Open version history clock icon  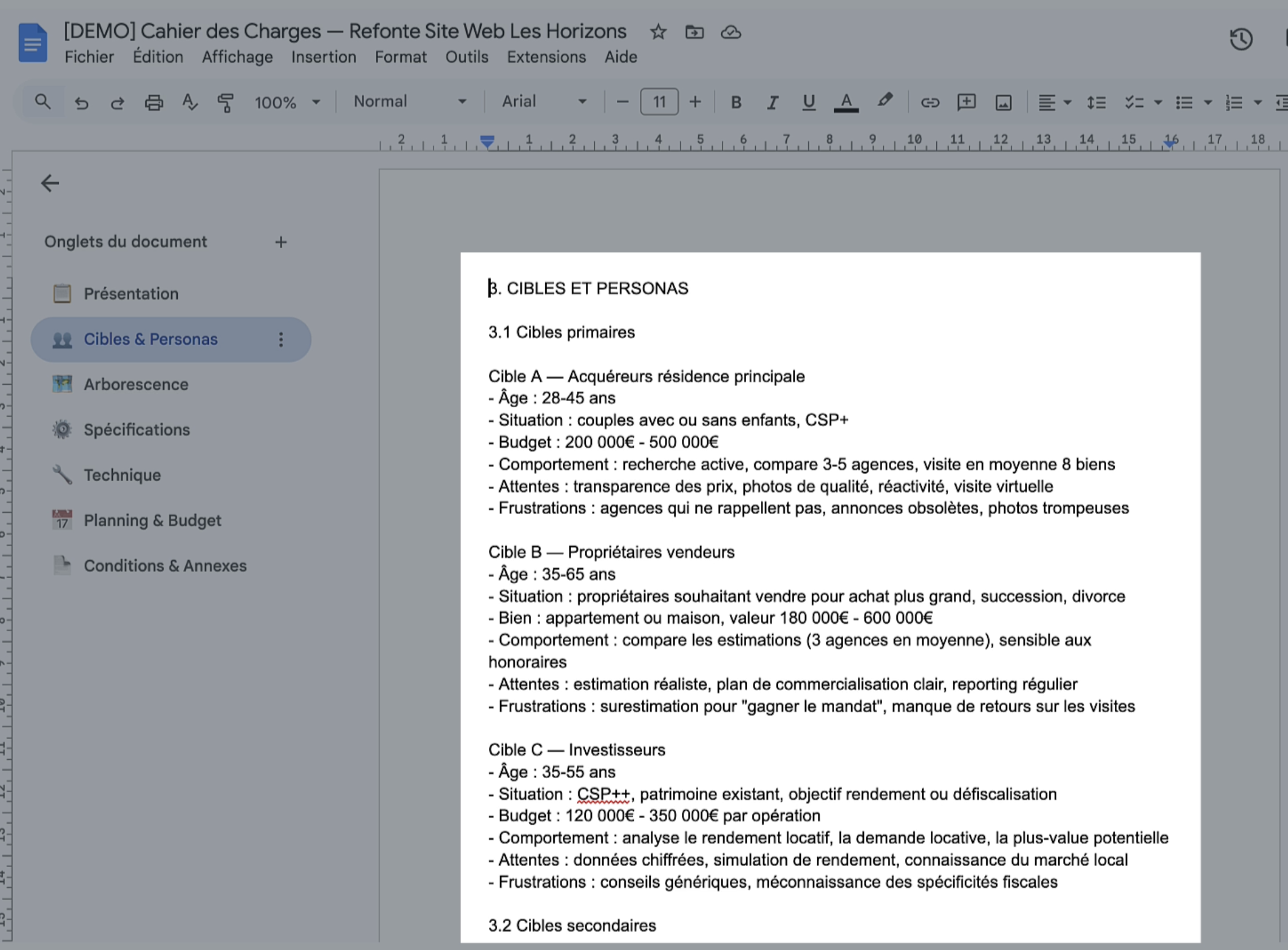click(x=1241, y=39)
